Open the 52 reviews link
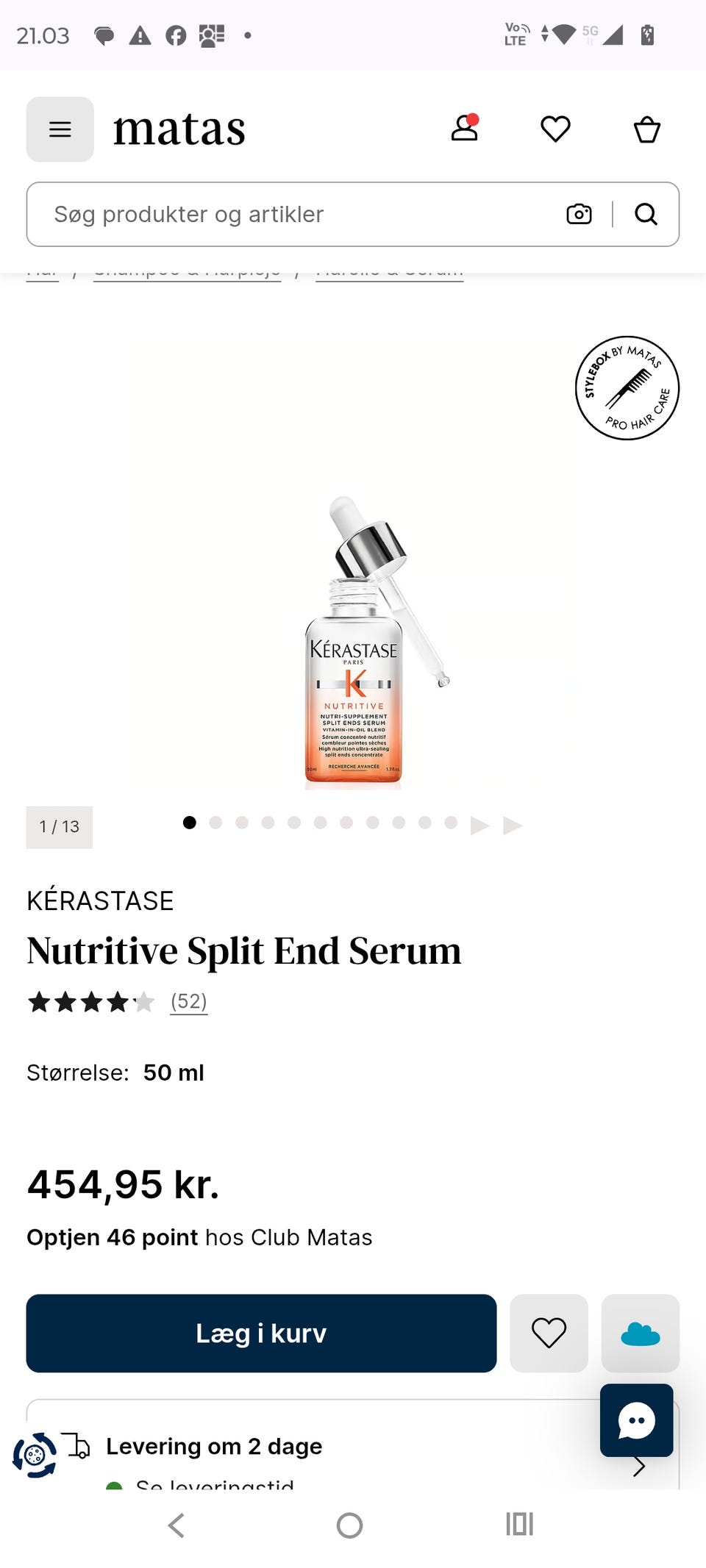706x1568 pixels. 189,1001
